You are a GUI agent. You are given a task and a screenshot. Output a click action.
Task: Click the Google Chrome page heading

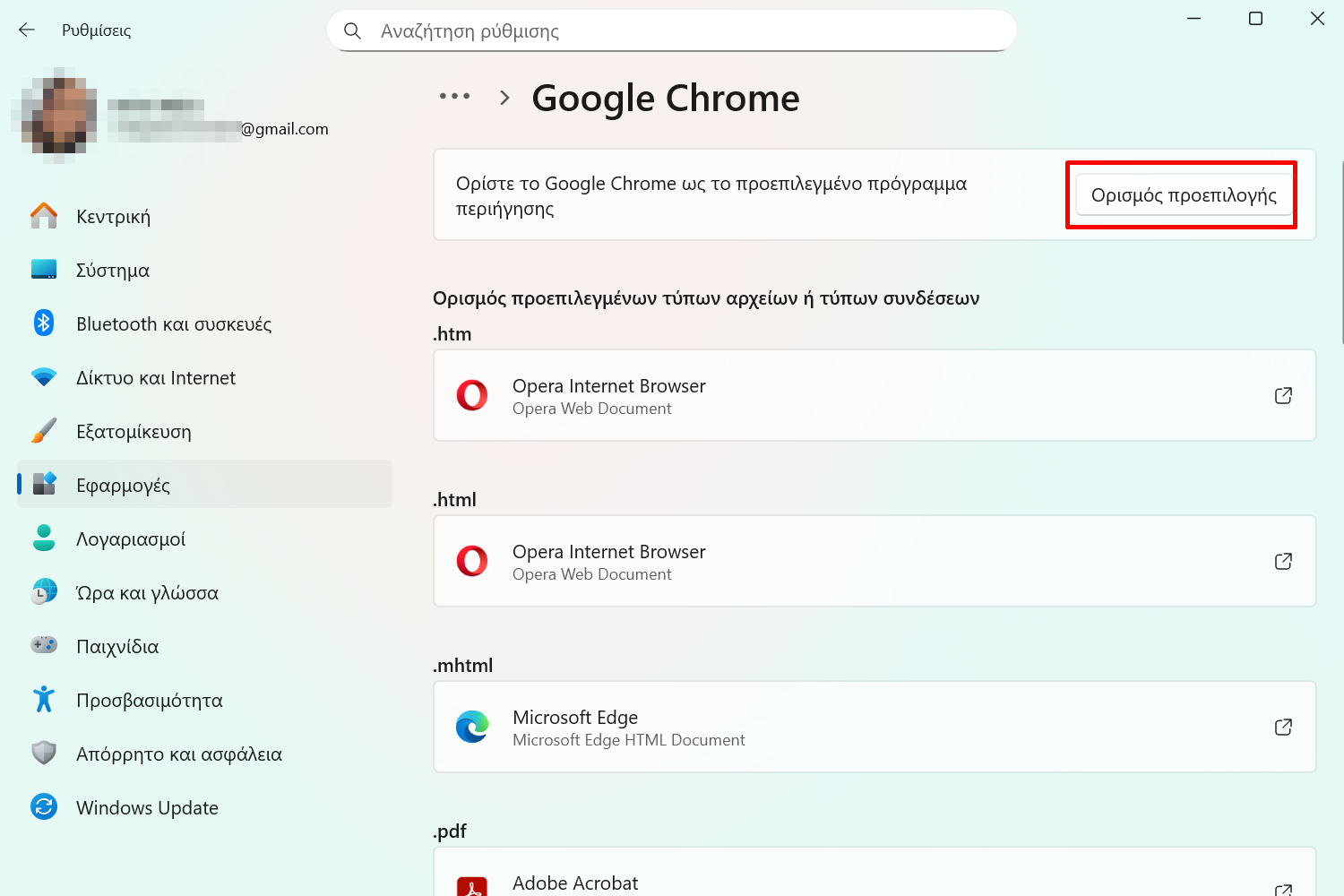(666, 98)
